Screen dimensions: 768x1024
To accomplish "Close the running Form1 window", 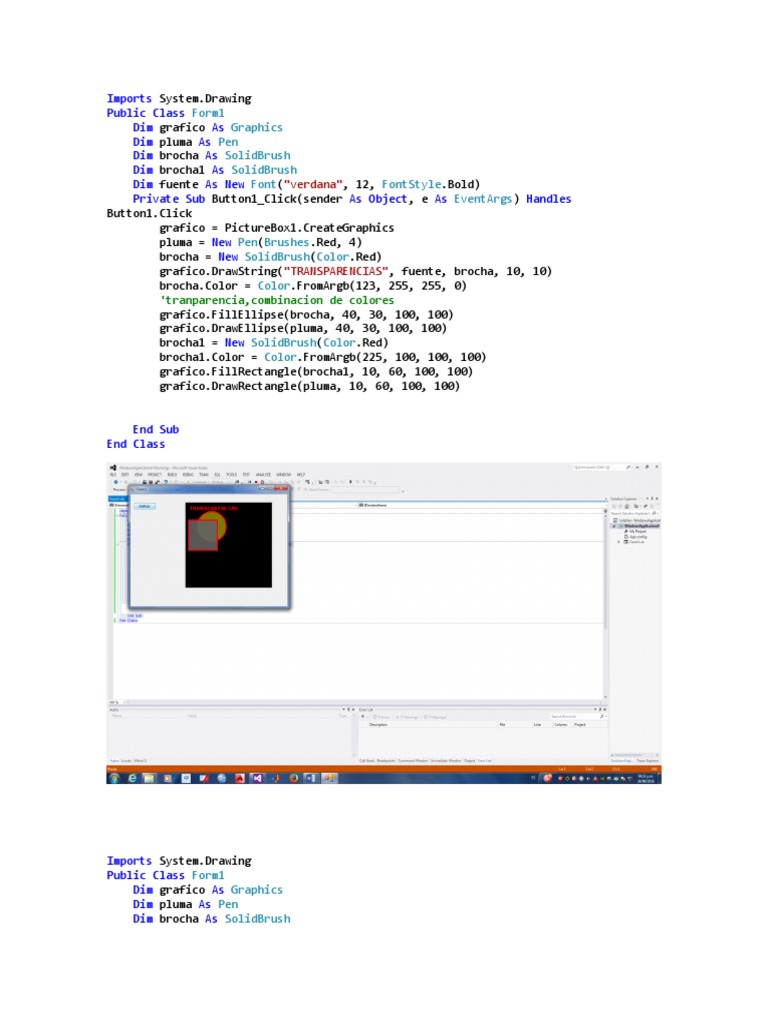I will 281,488.
